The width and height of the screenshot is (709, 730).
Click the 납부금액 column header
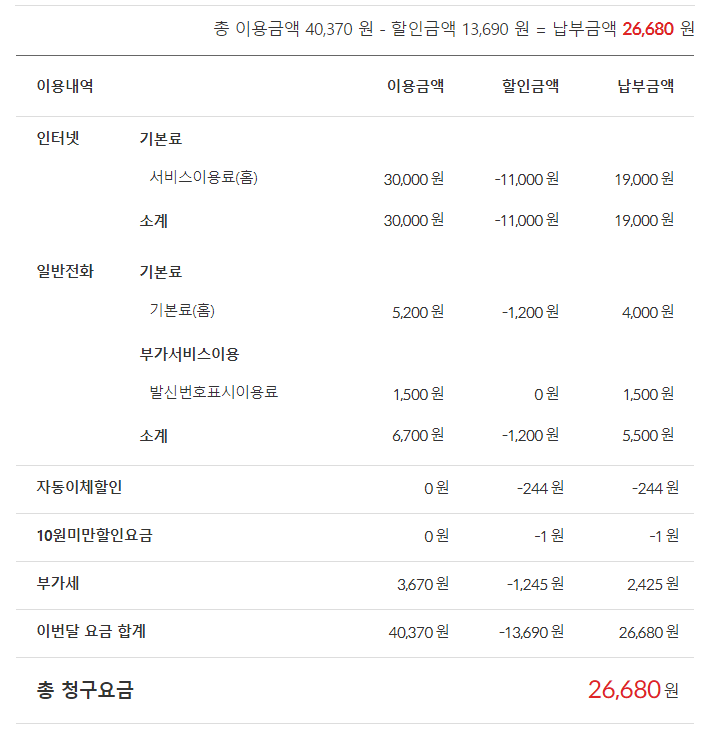click(645, 86)
